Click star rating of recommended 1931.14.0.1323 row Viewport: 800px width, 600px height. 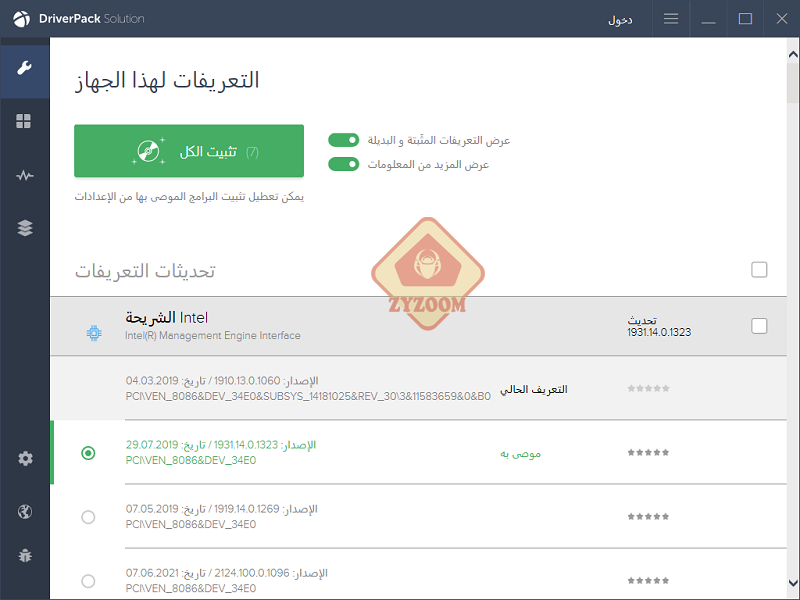(648, 453)
